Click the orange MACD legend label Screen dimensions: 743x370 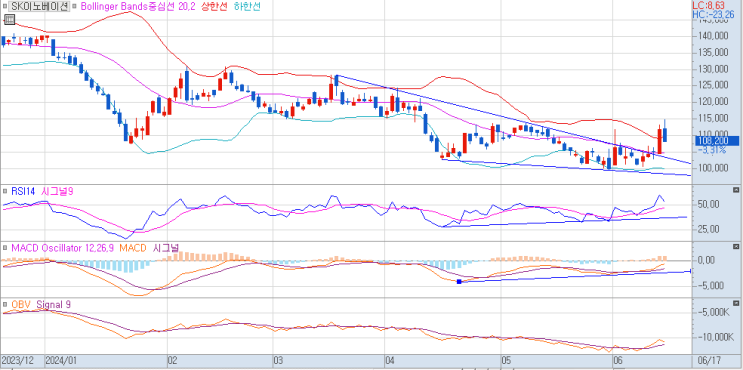coord(132,248)
